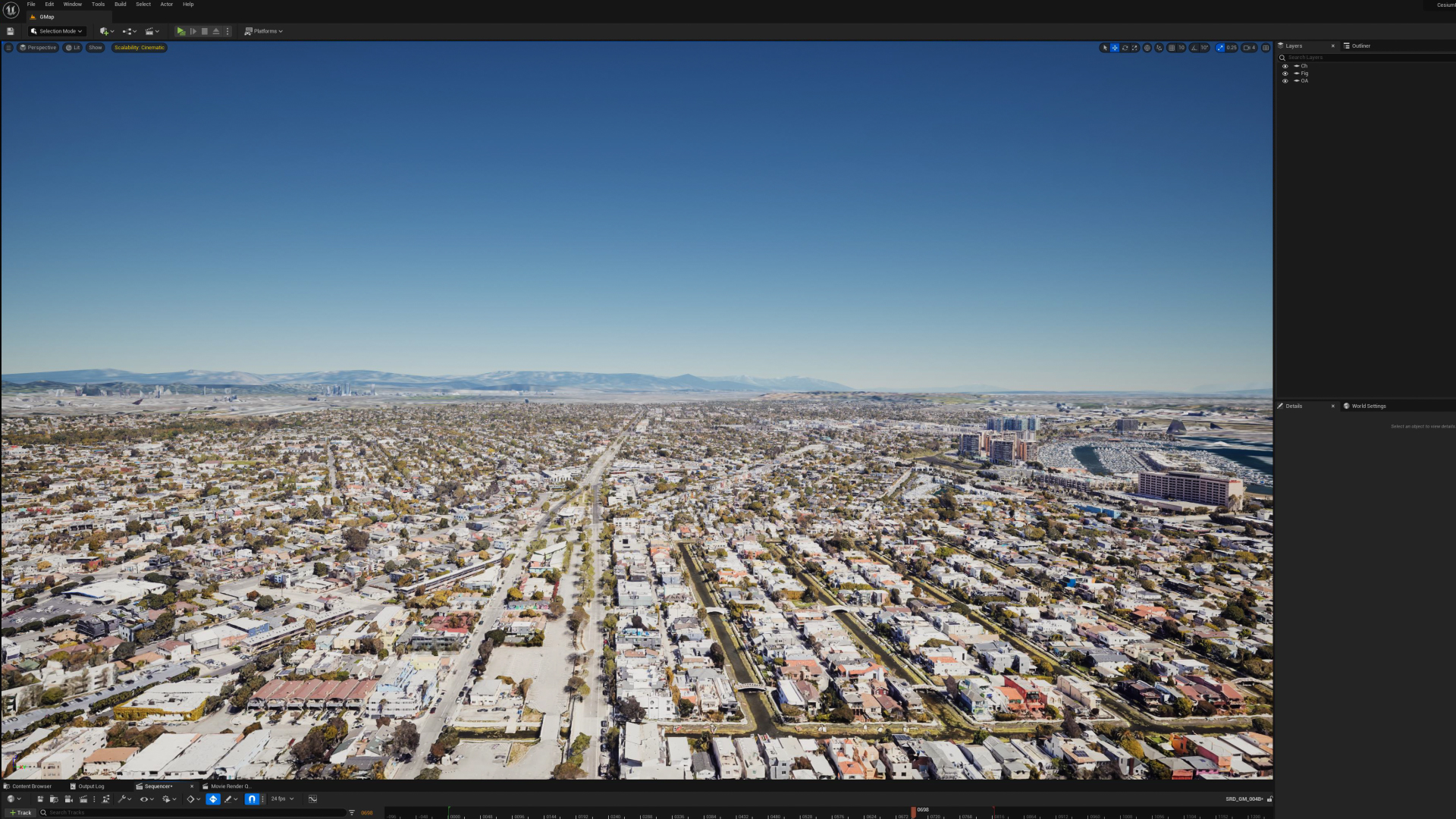Hide the Ch layer with its eye icon
The height and width of the screenshot is (819, 1456).
coord(1285,66)
